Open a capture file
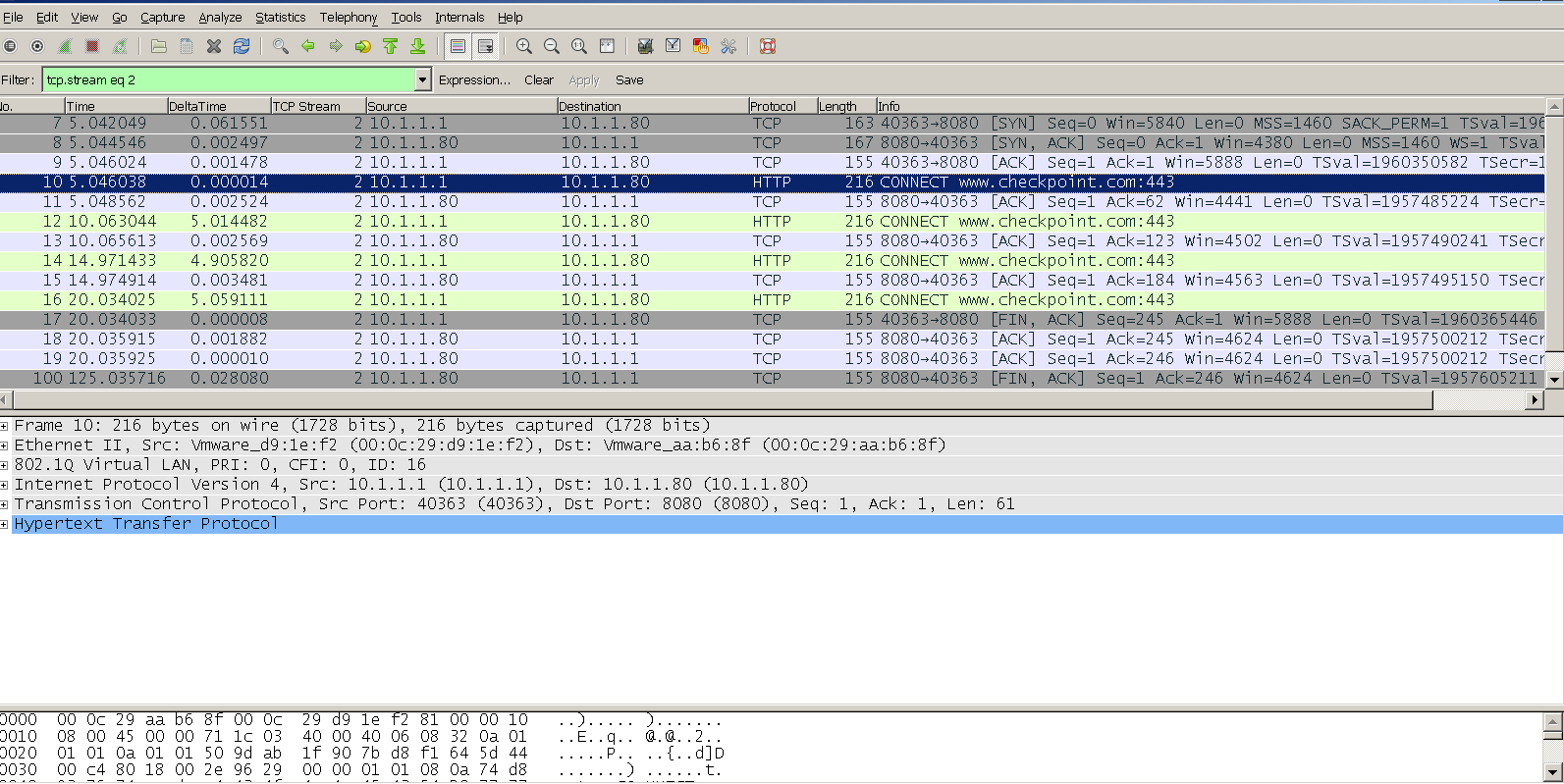Image resolution: width=1564 pixels, height=784 pixels. (159, 46)
